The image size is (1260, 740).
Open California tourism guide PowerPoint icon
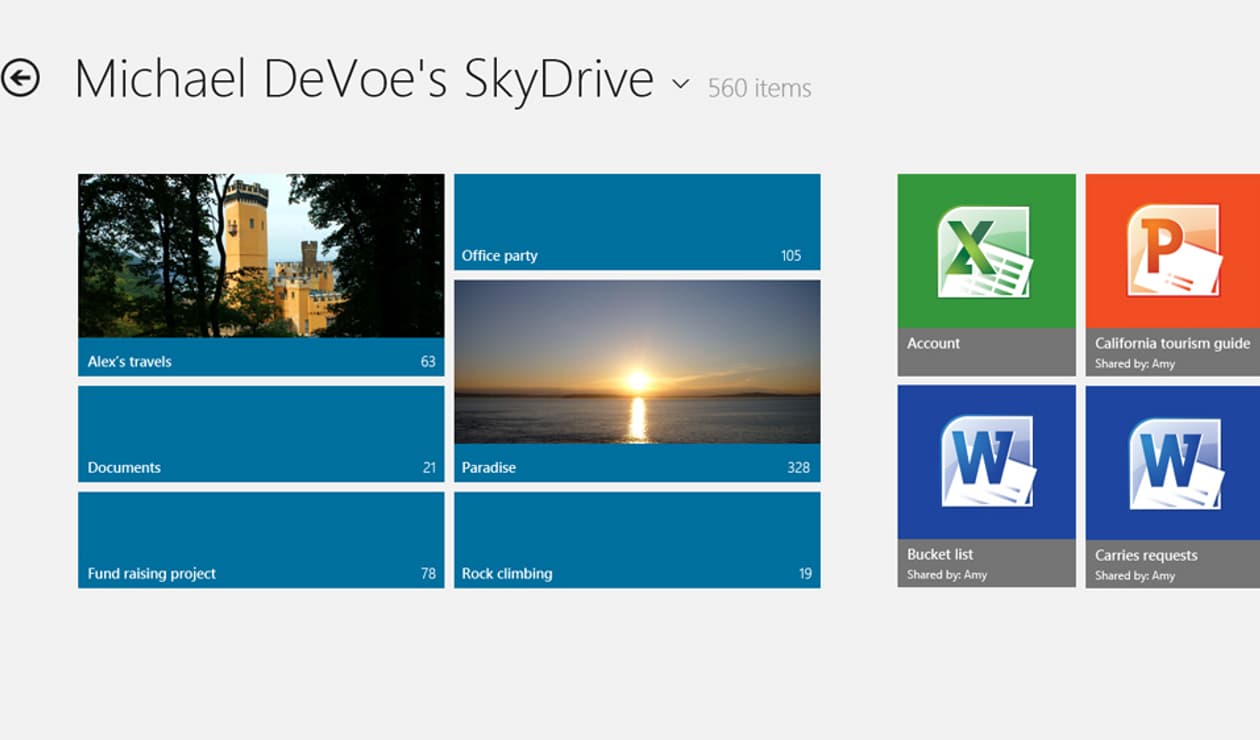click(1173, 251)
